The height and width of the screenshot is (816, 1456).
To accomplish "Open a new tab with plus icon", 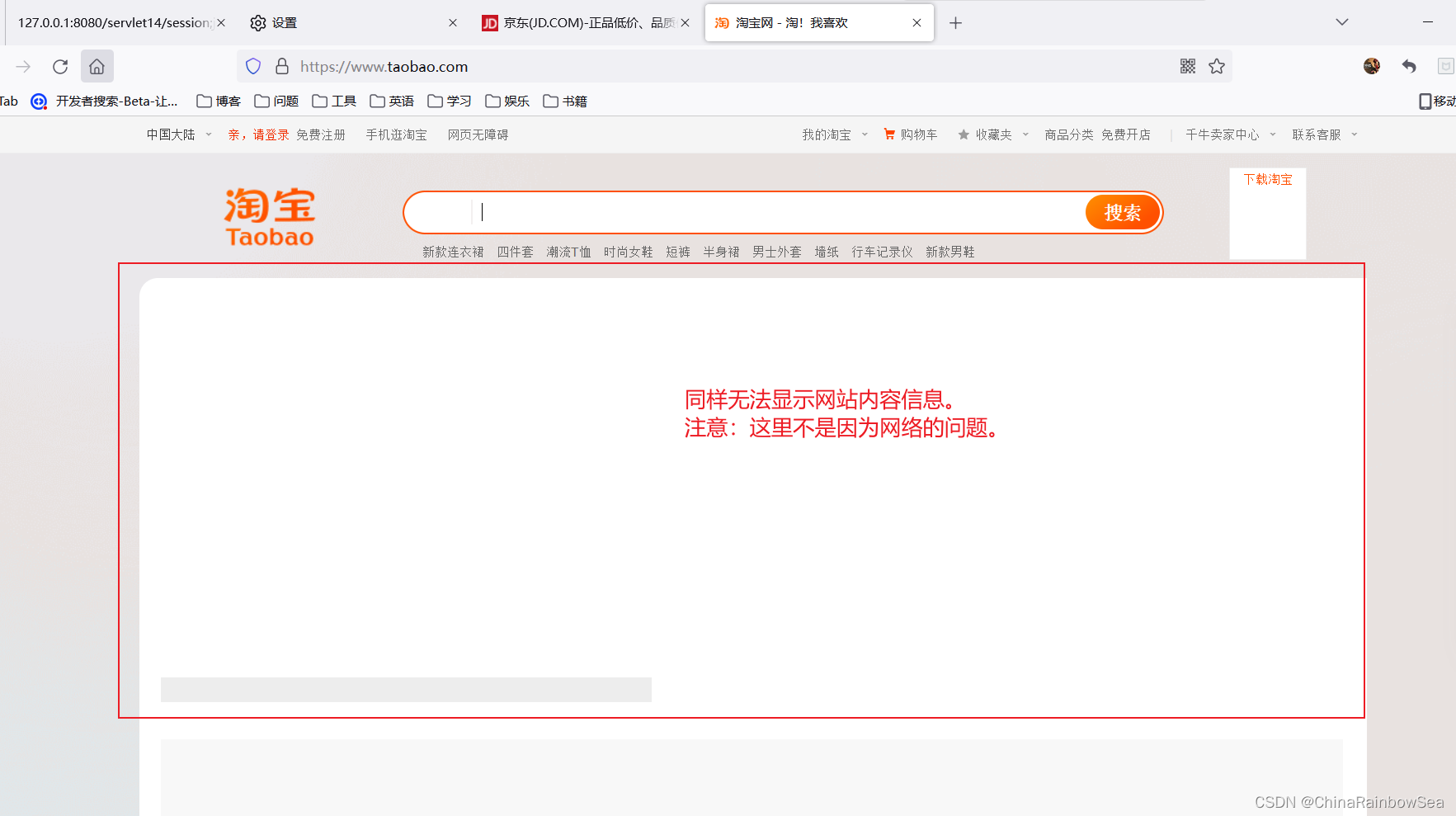I will tap(955, 23).
